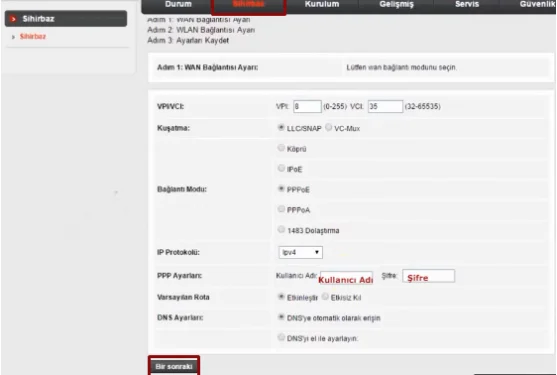Click the Kullanıcı Adı username field

click(346, 278)
